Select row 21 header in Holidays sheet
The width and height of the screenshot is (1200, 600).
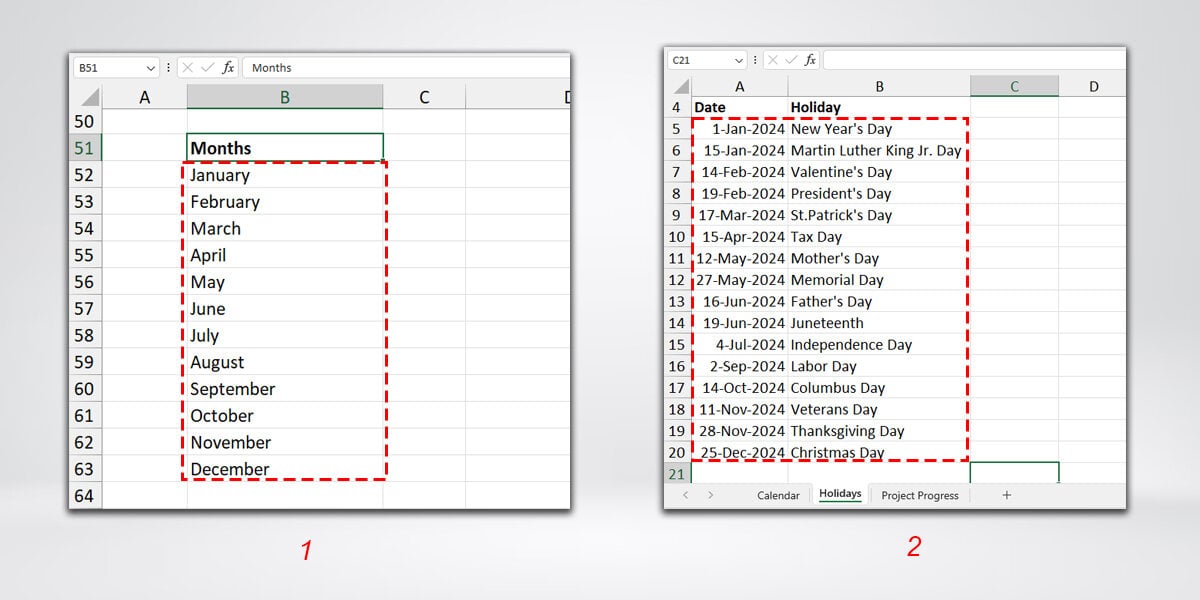pyautogui.click(x=677, y=474)
